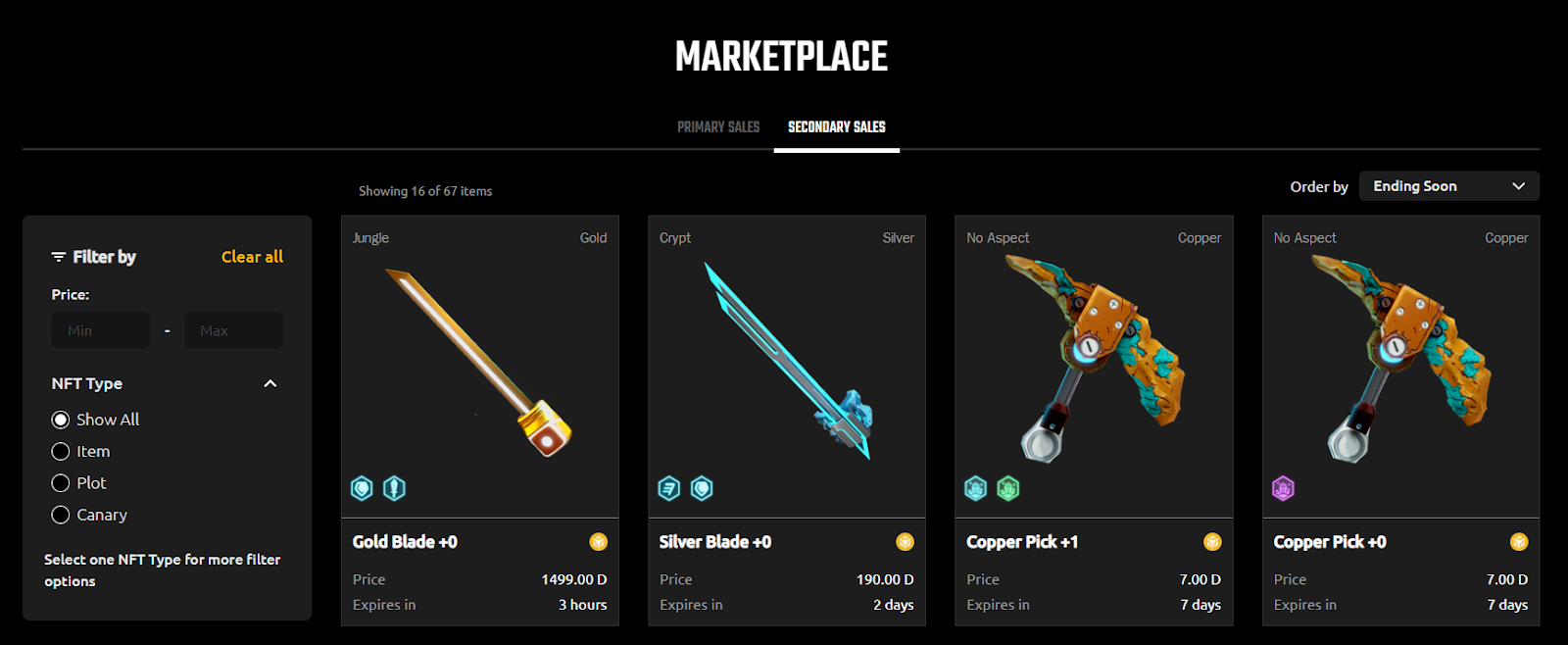Select the Plot NFT type option
Viewport: 1568px width, 645px height.
pyautogui.click(x=61, y=483)
